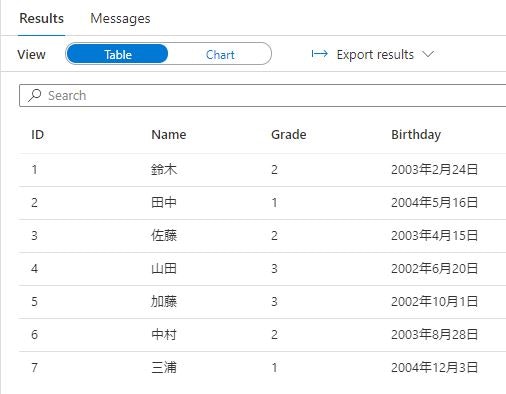Click Grade cell in 加藤 row
Viewport: 506px width, 394px height.
coord(274,301)
